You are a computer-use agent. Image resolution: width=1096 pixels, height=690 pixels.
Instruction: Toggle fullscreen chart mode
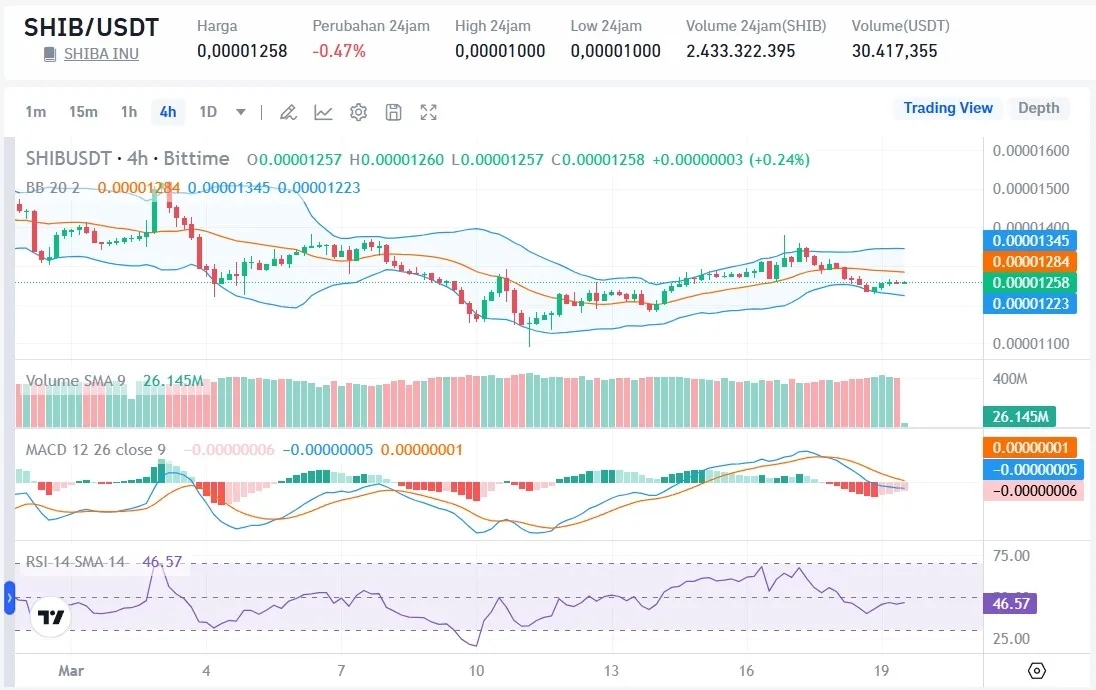point(428,112)
